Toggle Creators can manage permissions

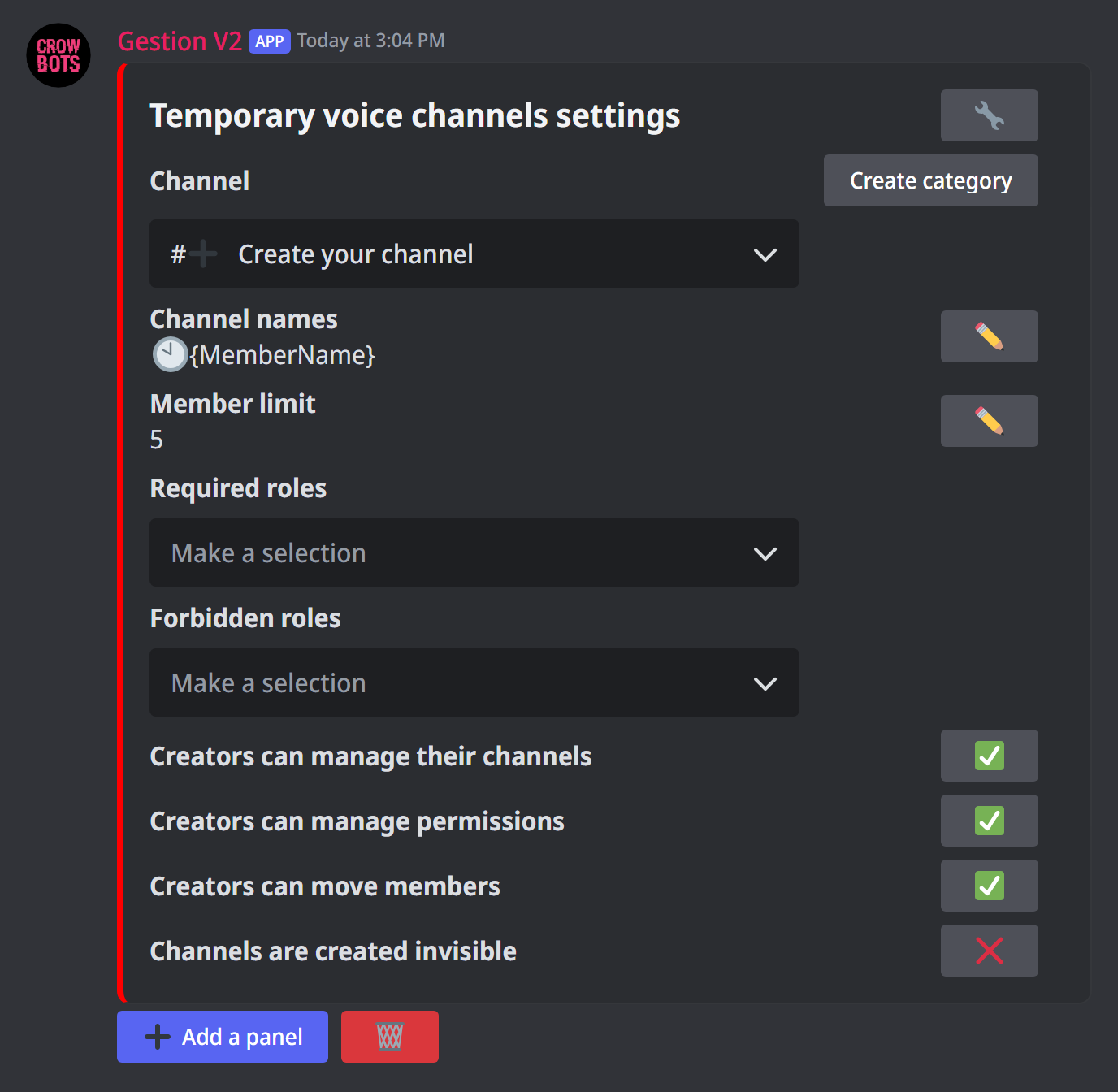point(989,821)
